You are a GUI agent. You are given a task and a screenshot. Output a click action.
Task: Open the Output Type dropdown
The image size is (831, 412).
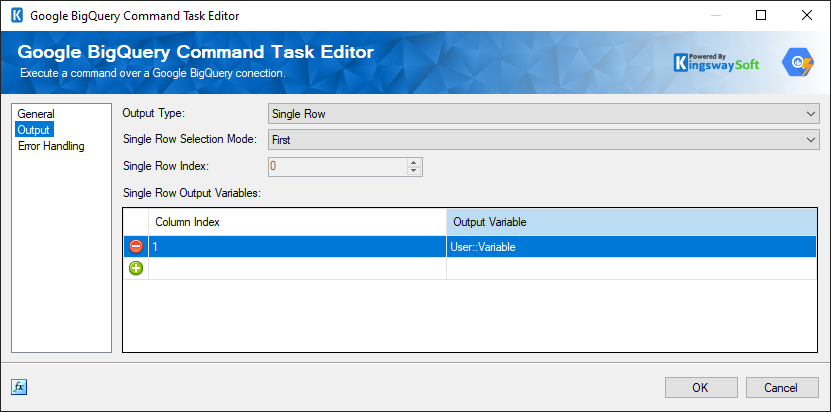pos(544,114)
